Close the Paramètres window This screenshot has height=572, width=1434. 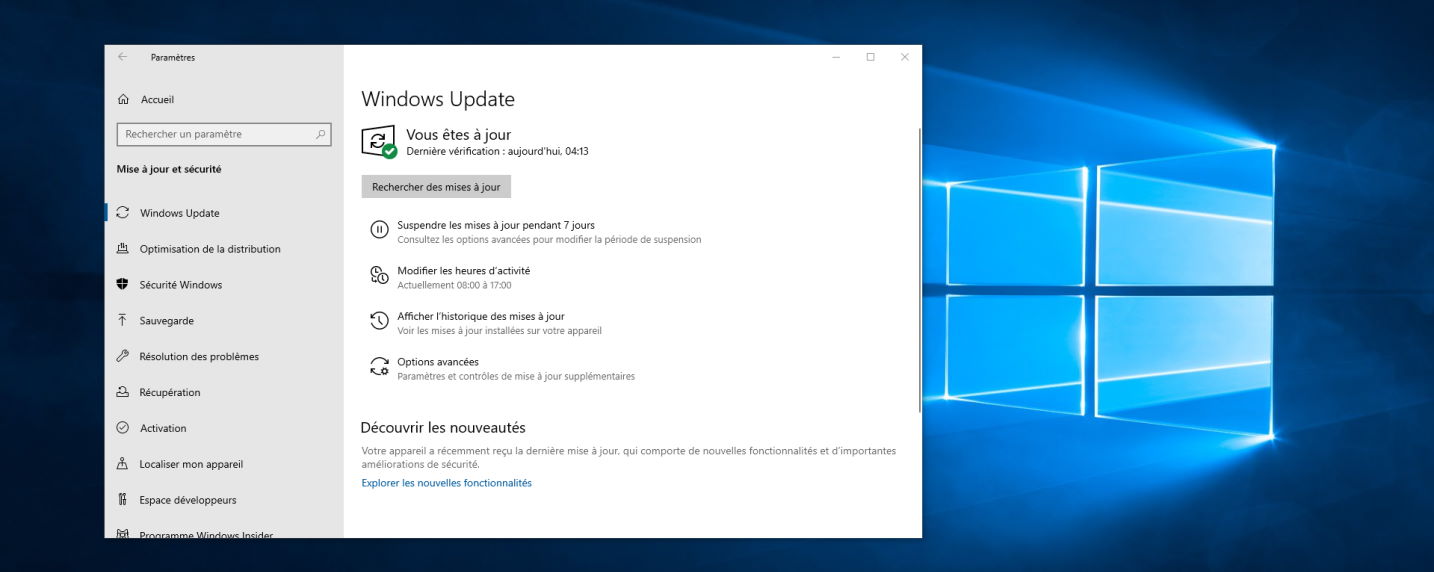(x=905, y=57)
